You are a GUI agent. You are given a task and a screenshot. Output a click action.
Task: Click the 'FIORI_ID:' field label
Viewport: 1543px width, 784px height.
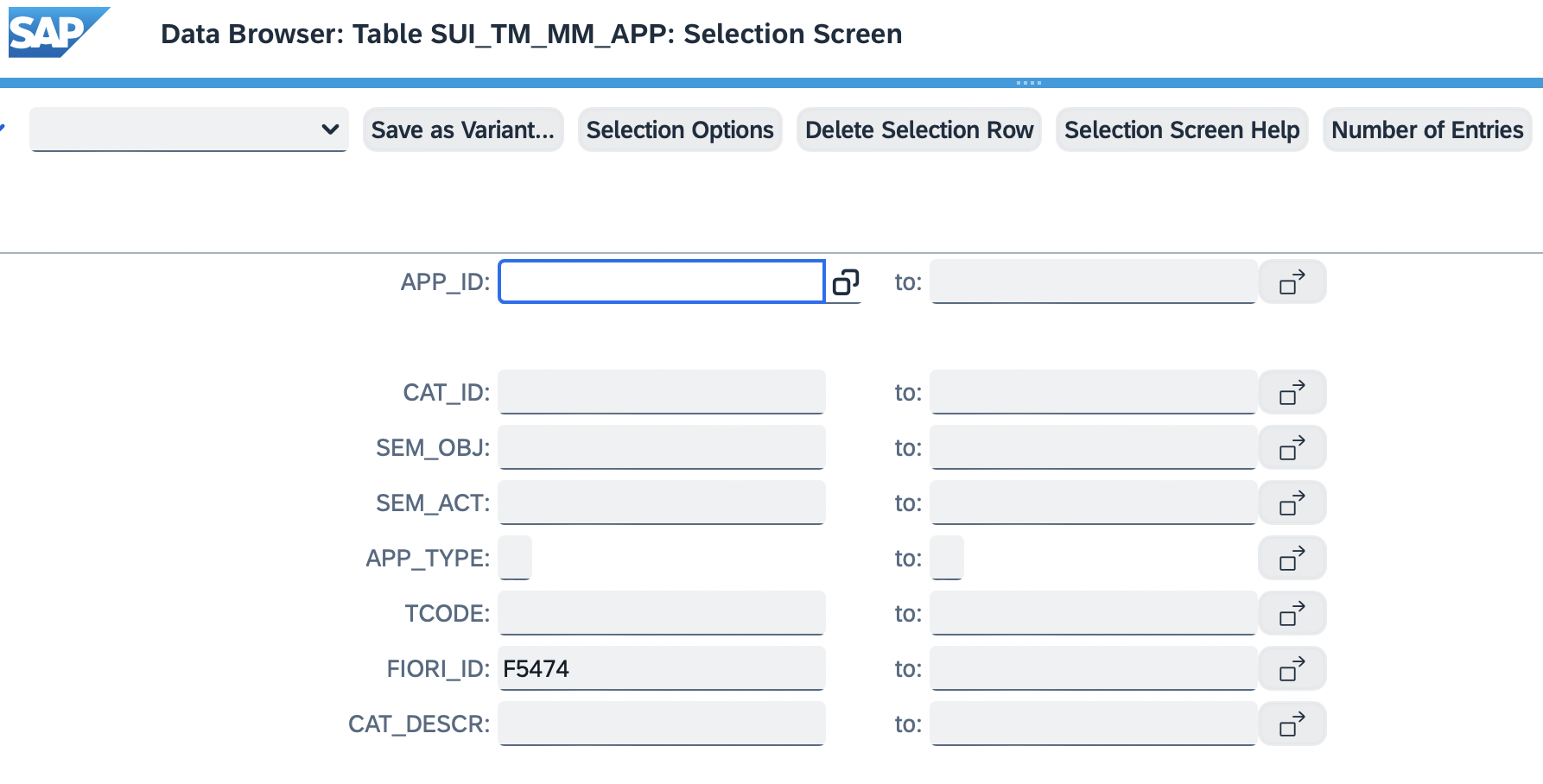438,669
